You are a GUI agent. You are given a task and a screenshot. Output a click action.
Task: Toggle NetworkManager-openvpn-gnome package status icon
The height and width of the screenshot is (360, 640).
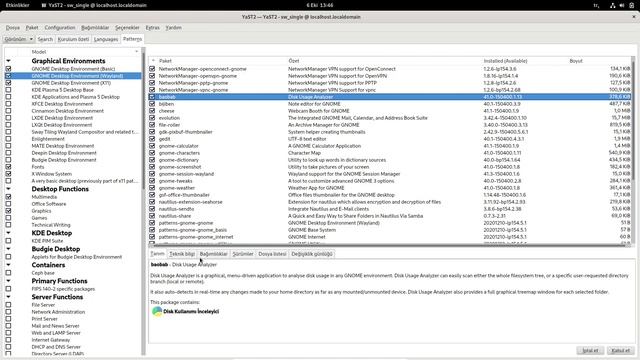coord(152,76)
